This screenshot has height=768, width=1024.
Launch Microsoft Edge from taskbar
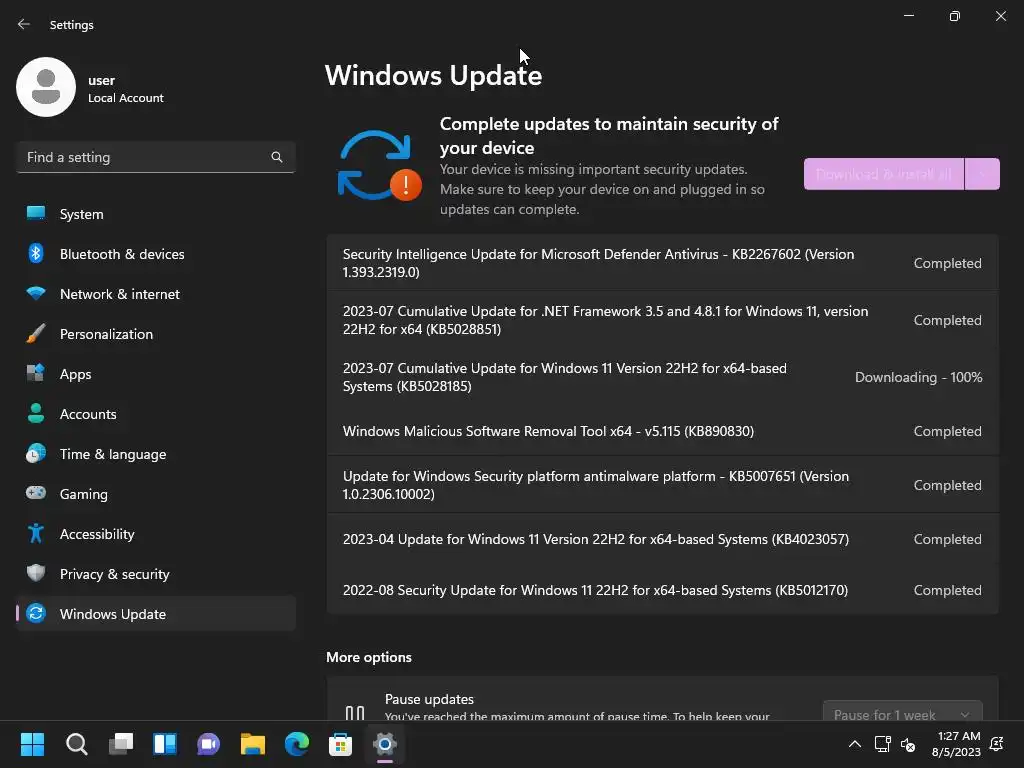click(296, 744)
